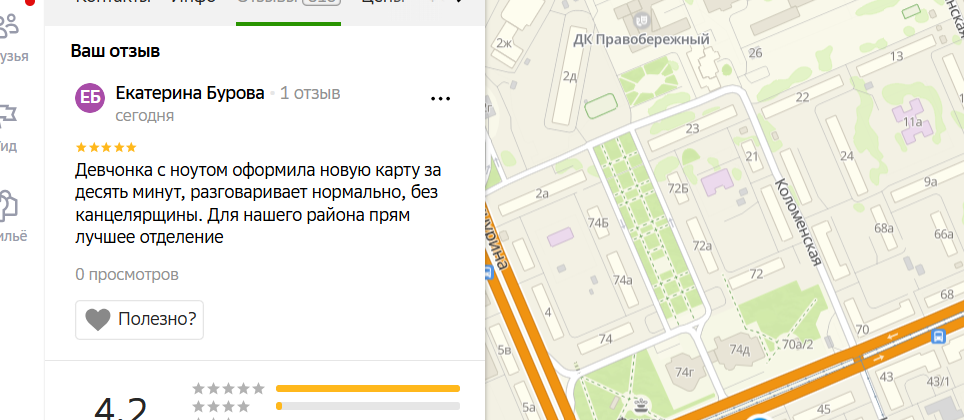Click the heart icon in Полезно button
This screenshot has height=420, width=964.
[97, 320]
